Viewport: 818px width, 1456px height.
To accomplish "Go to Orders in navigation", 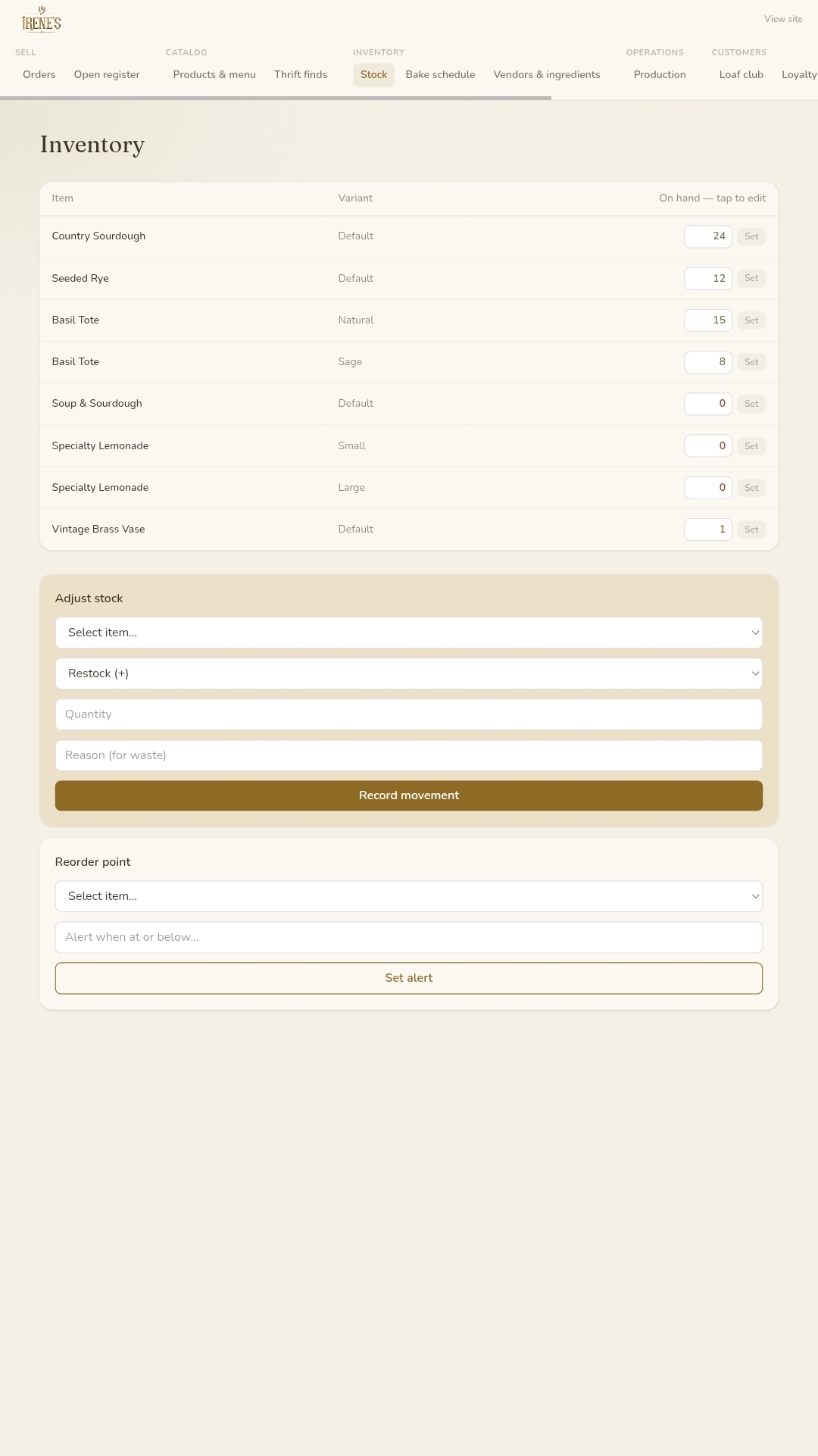I will [39, 74].
